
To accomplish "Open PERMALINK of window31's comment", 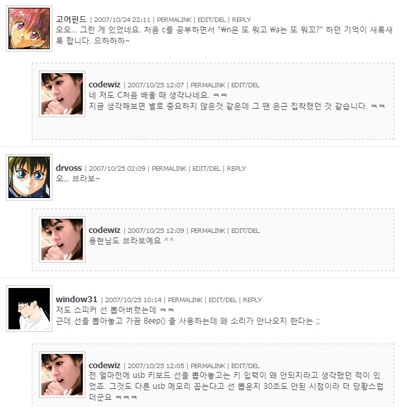I will [x=185, y=300].
